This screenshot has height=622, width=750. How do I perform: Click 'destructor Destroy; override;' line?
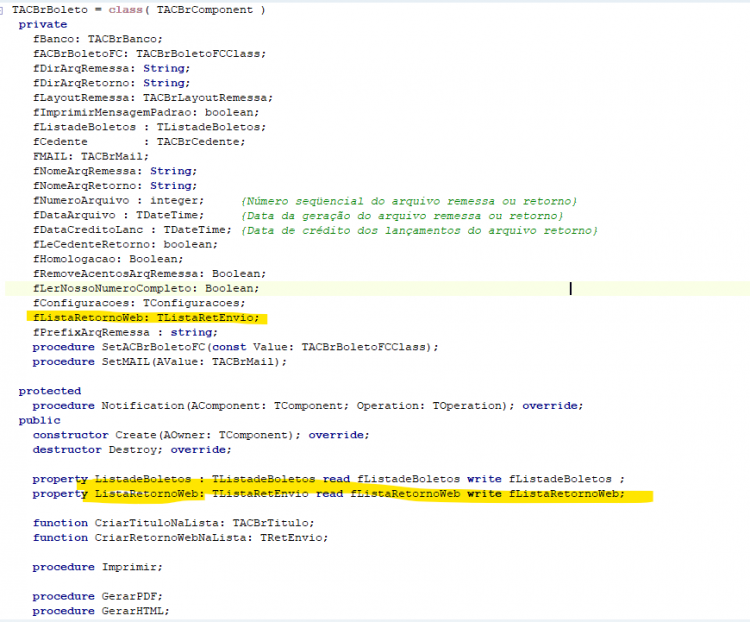[132, 450]
